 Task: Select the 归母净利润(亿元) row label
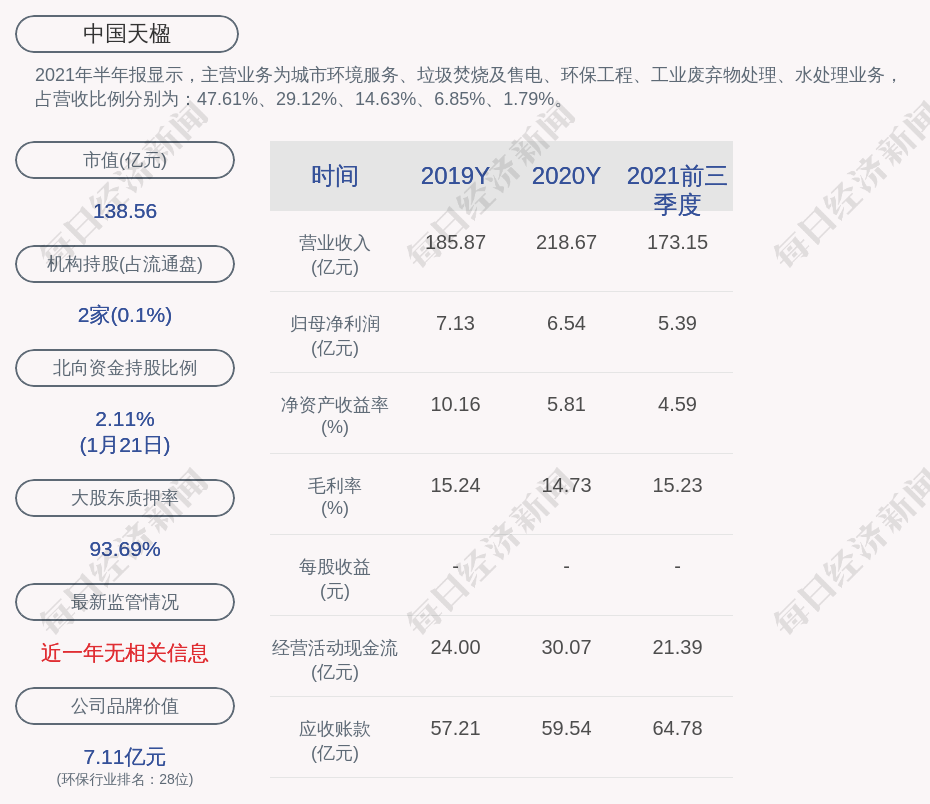[x=335, y=336]
